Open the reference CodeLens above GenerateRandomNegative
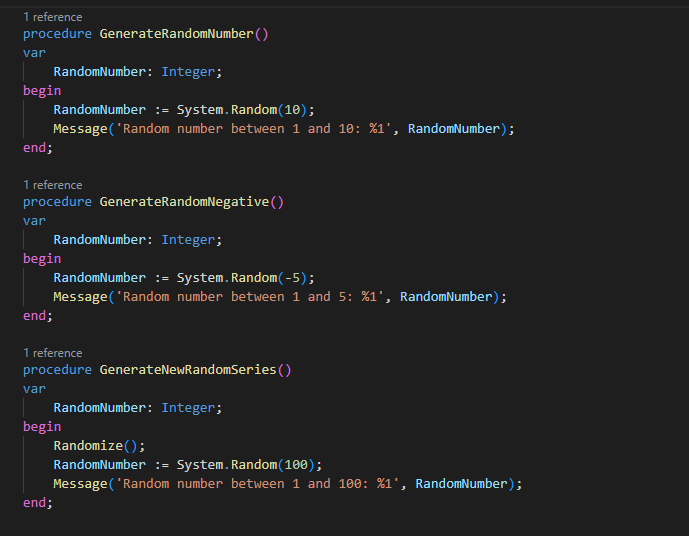 53,185
